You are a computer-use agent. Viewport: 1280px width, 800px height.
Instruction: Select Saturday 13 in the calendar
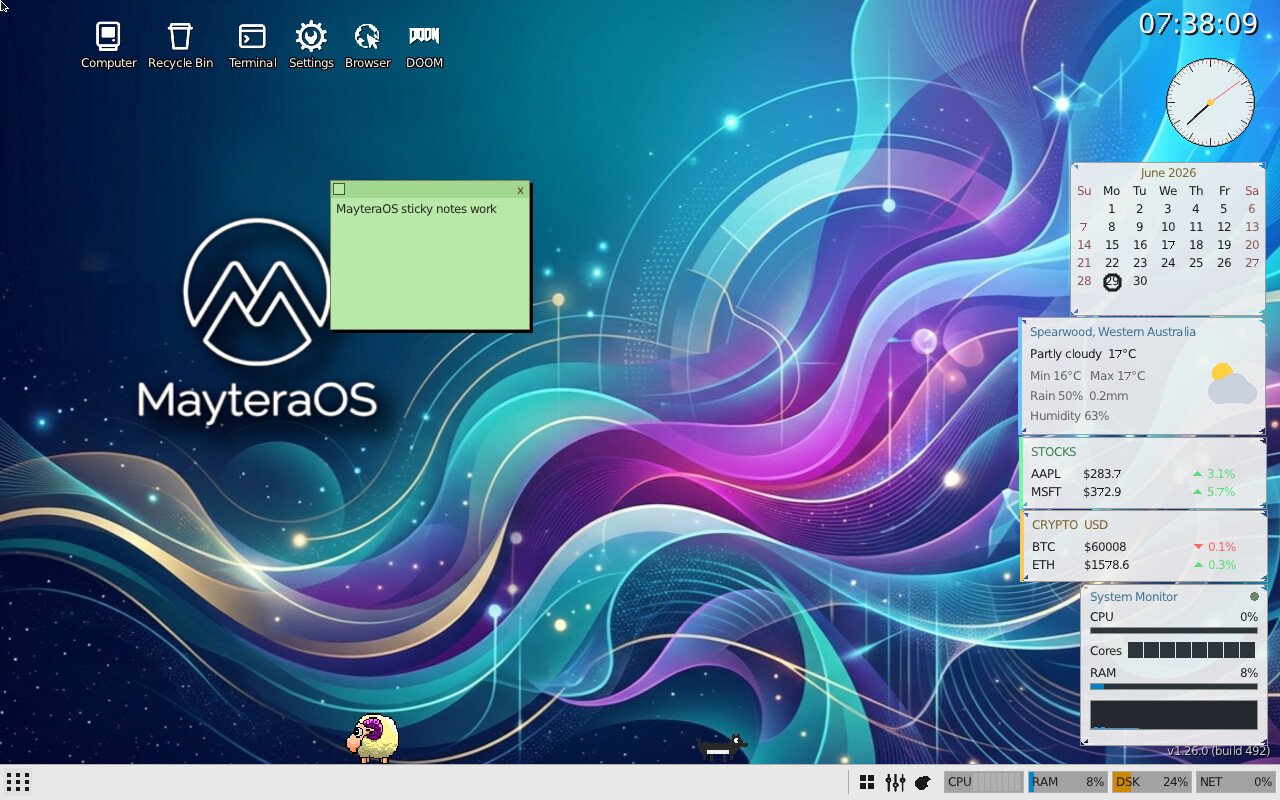coord(1252,227)
